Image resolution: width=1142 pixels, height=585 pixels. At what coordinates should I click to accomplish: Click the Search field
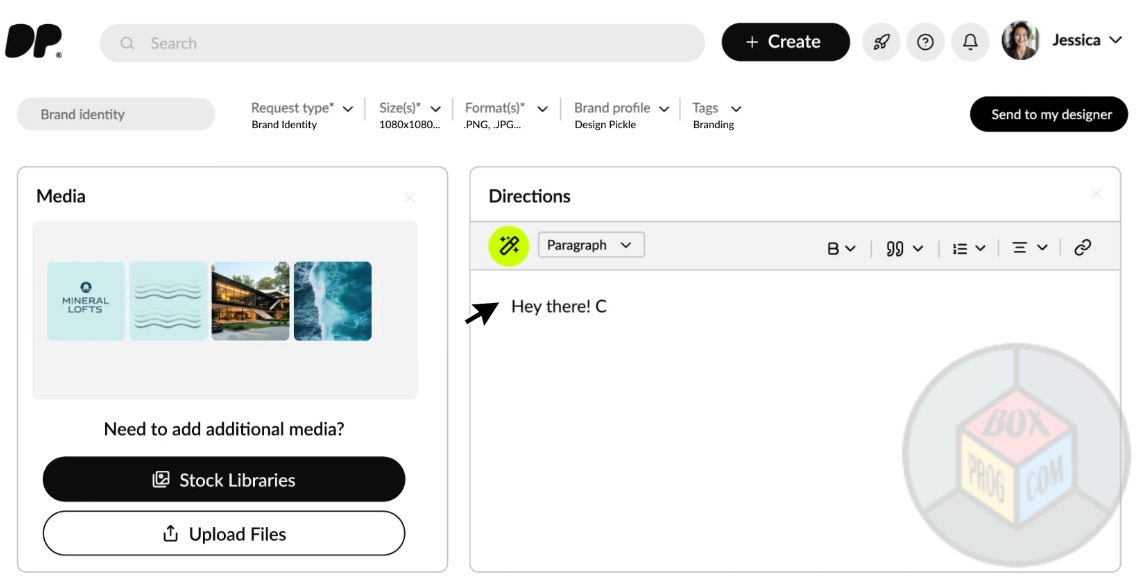click(402, 43)
